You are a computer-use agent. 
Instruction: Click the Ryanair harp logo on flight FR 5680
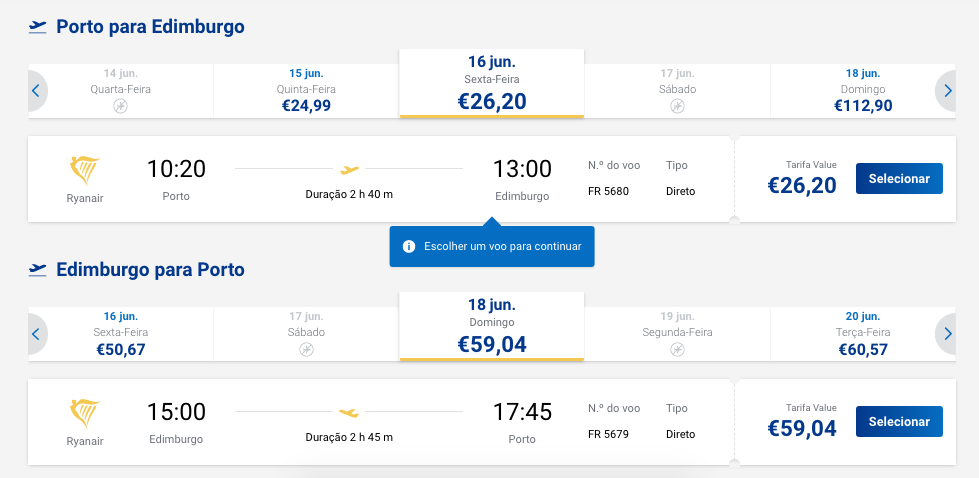pyautogui.click(x=85, y=170)
